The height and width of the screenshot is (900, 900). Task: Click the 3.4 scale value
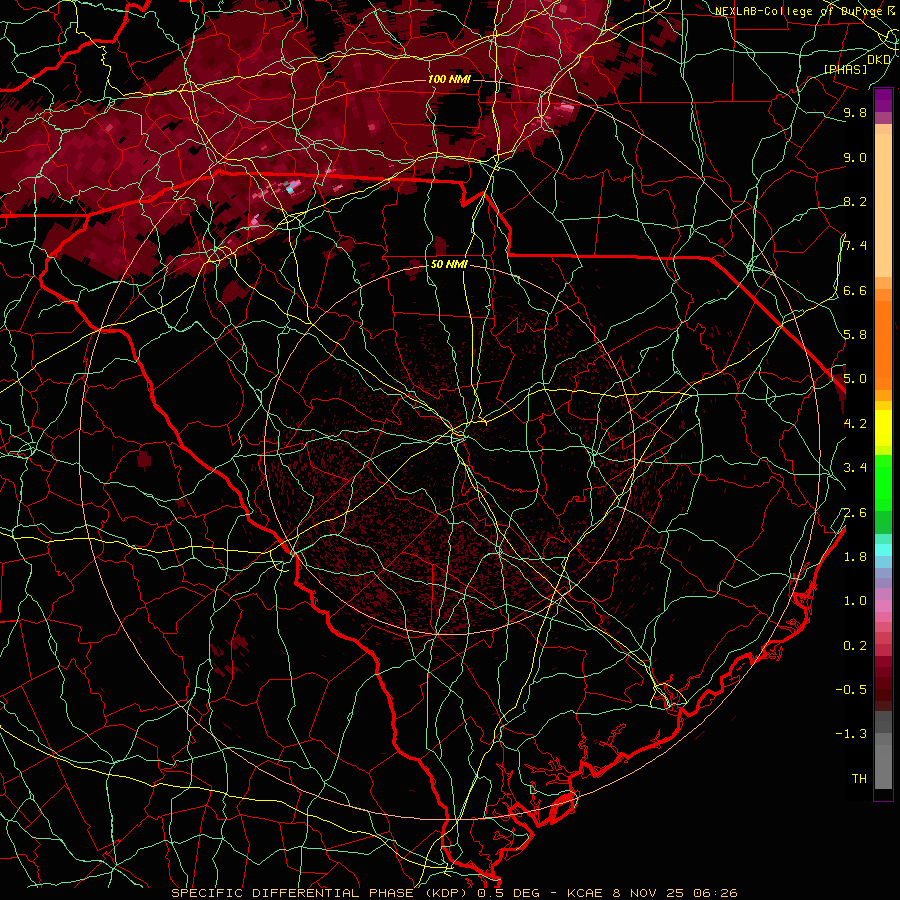click(855, 467)
